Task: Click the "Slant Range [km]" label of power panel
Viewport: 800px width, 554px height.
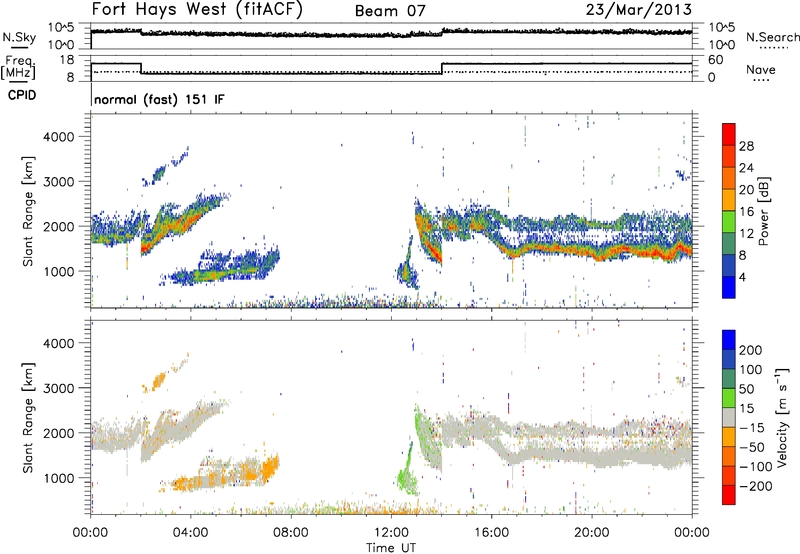Action: (x=28, y=211)
